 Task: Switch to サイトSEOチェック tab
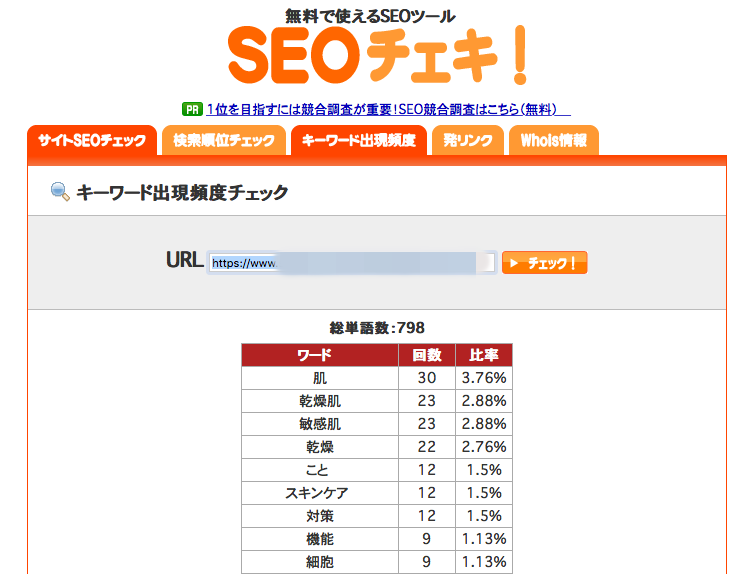click(92, 140)
